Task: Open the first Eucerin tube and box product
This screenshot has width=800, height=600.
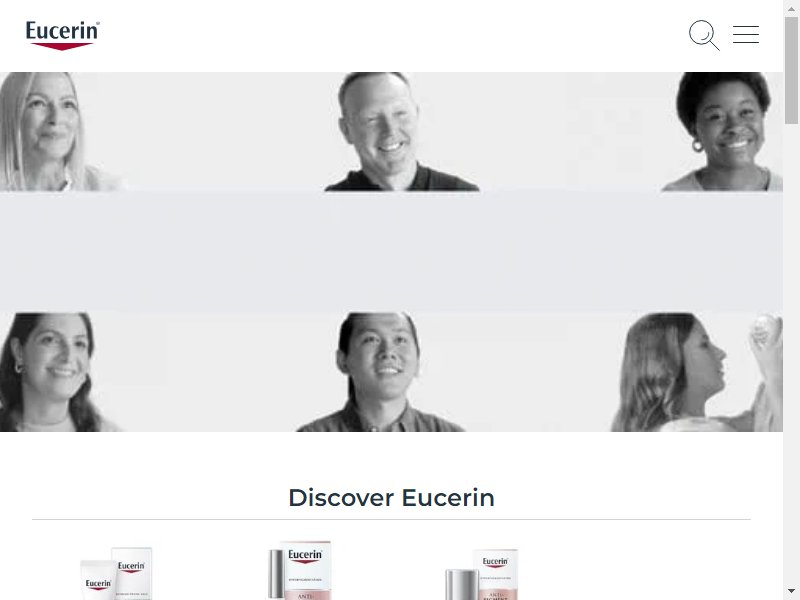Action: (117, 573)
